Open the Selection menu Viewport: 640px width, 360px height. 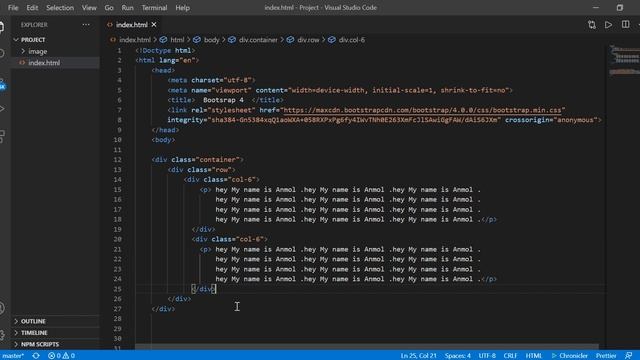(60, 8)
